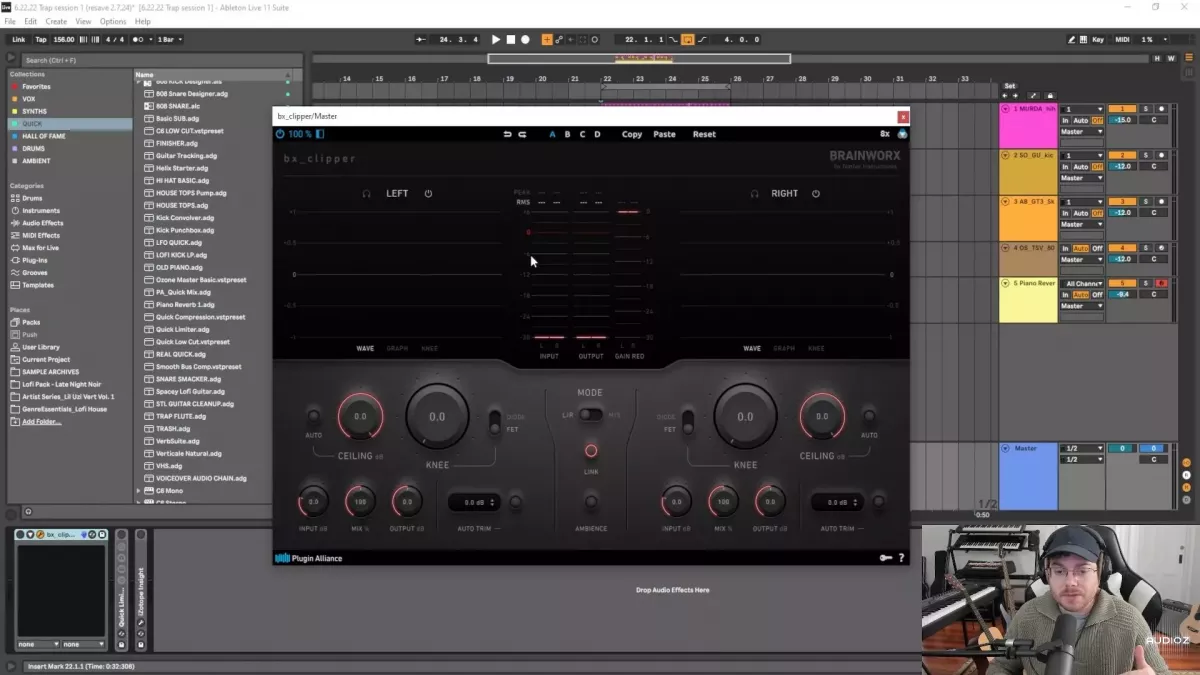Viewport: 1200px width, 675px height.
Task: Click the bx_clipper redo arrow
Action: pyautogui.click(x=522, y=134)
